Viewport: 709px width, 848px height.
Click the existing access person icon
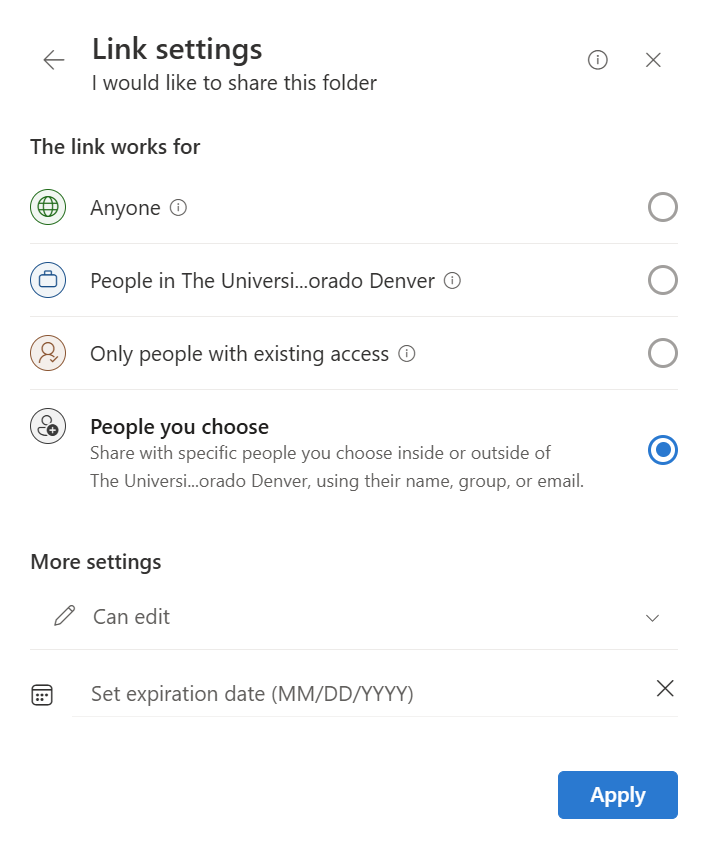[x=48, y=353]
